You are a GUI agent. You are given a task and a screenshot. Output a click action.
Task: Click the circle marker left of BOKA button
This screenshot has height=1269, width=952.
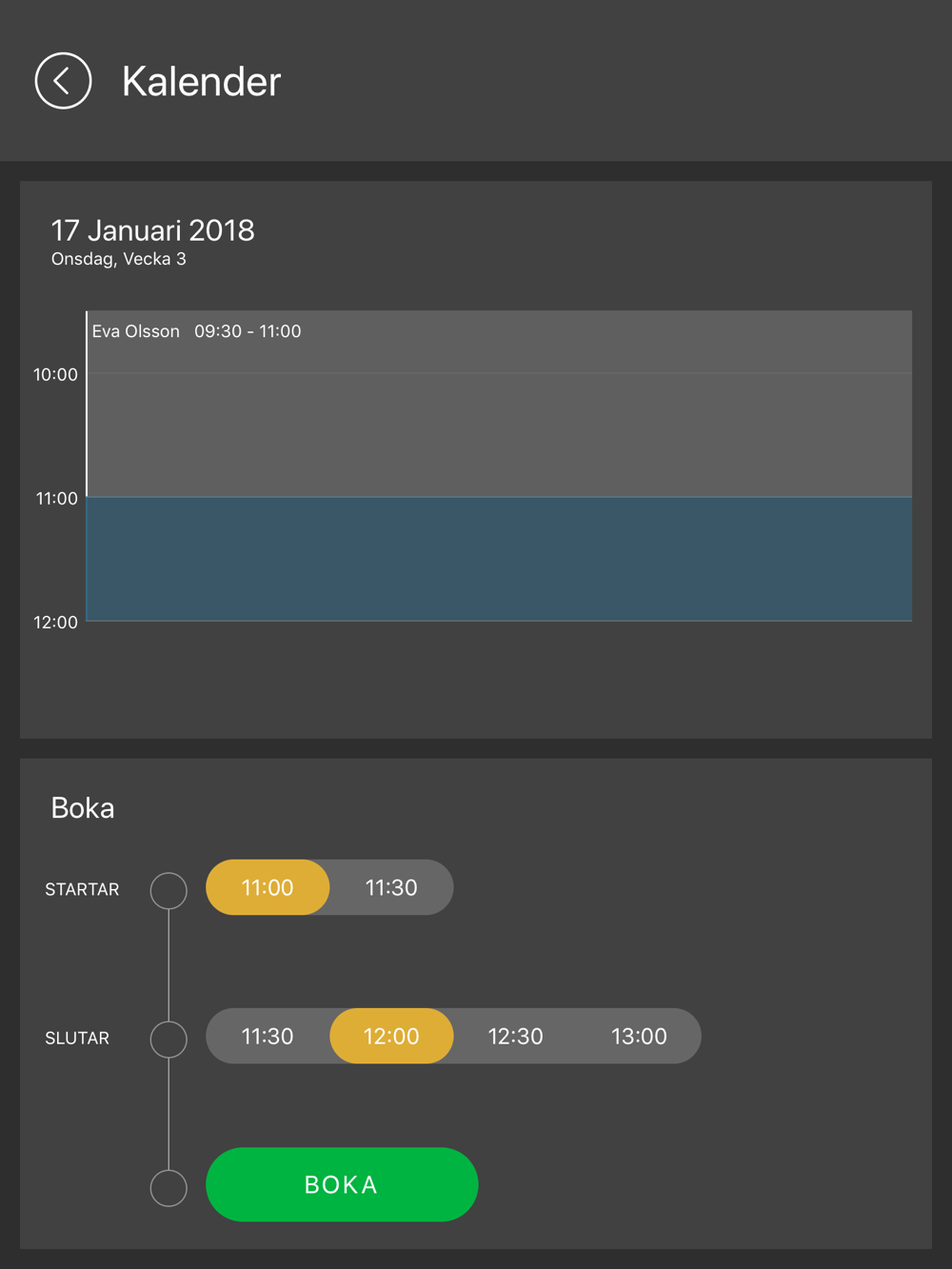169,1187
